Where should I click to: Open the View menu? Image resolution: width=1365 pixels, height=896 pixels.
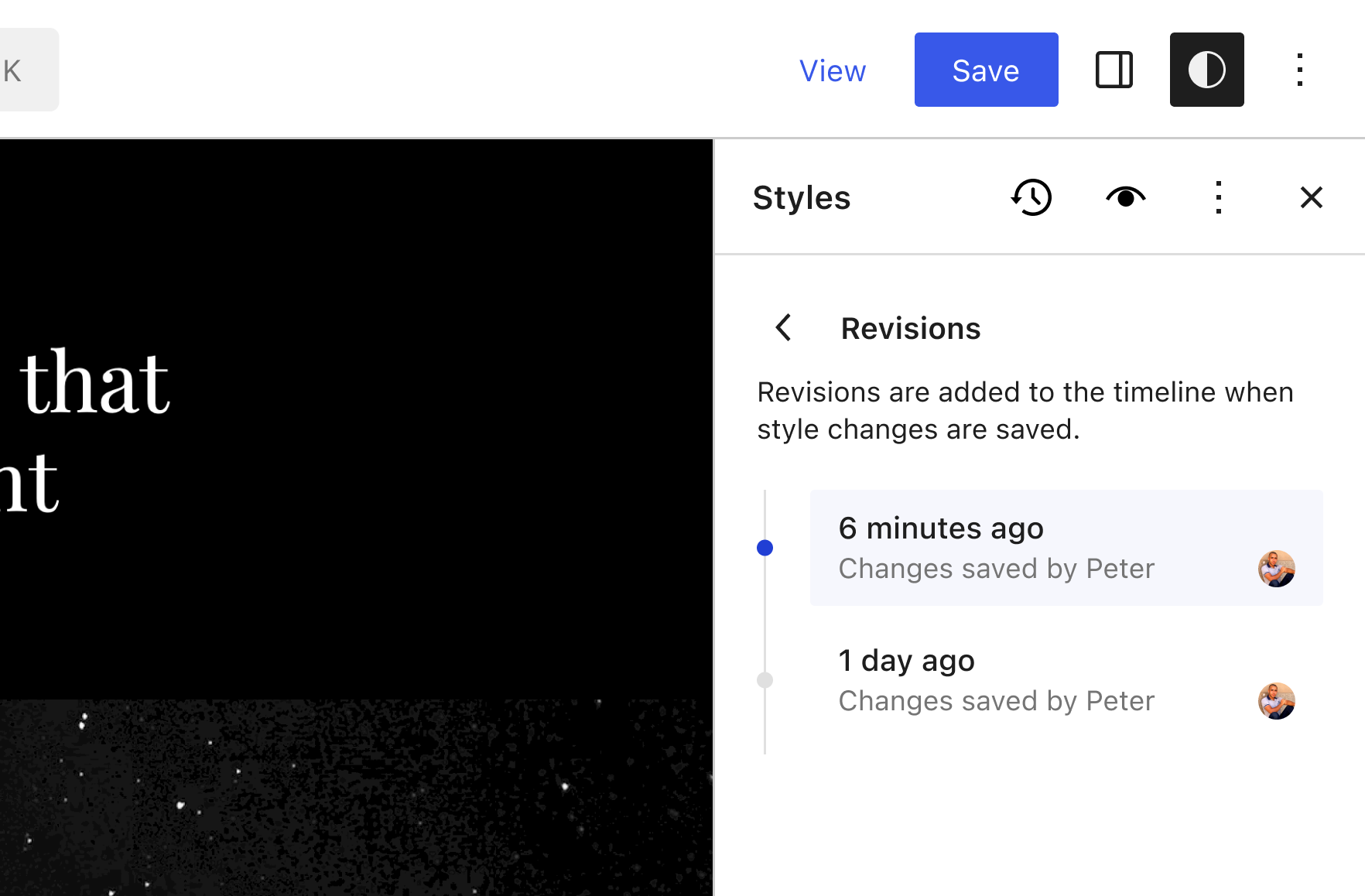[x=833, y=70]
